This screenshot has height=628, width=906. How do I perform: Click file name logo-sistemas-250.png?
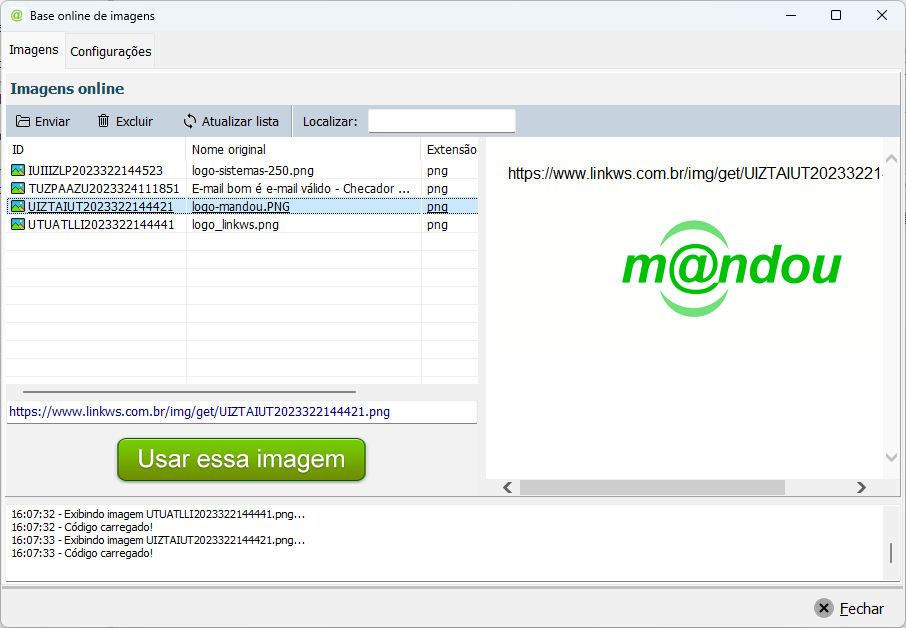point(253,170)
